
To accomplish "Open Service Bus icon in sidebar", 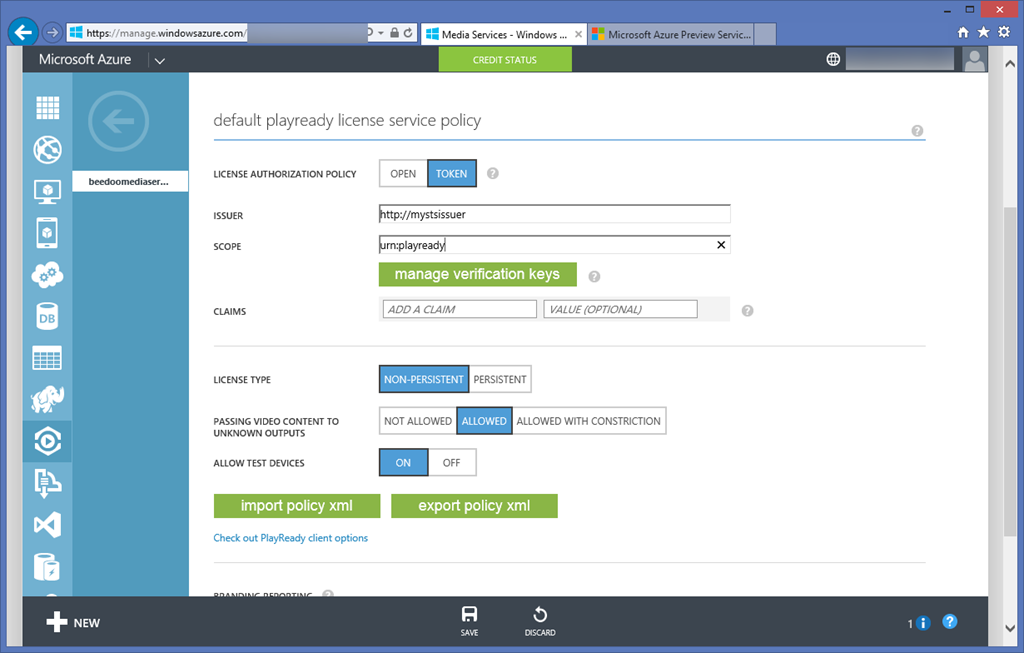I will (x=48, y=483).
